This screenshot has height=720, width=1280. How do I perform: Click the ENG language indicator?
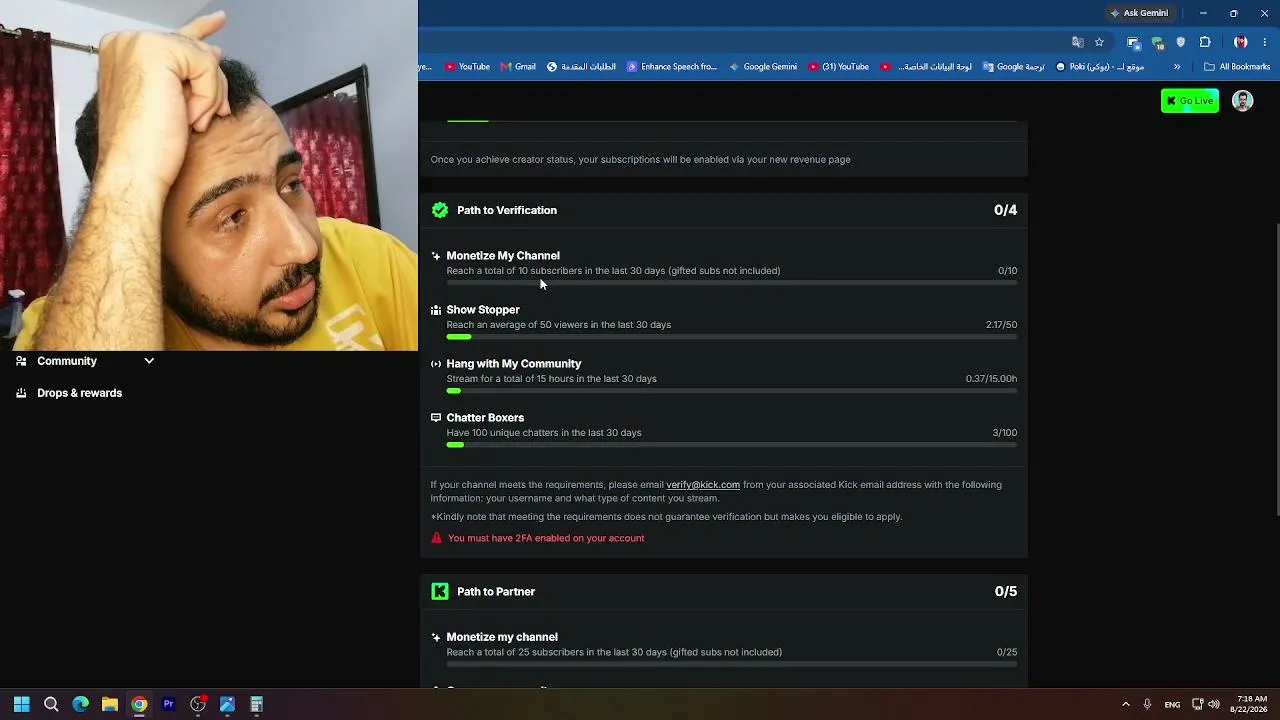point(1172,704)
